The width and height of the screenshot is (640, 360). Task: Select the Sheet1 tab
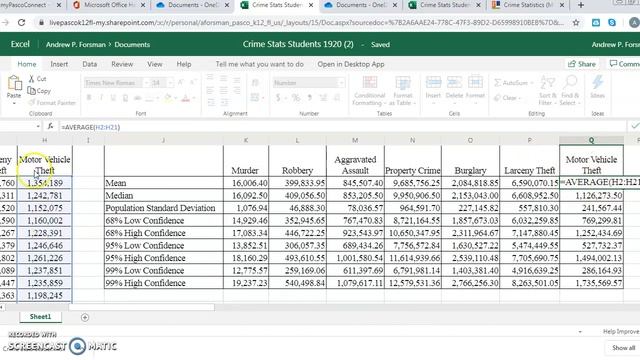[x=40, y=317]
